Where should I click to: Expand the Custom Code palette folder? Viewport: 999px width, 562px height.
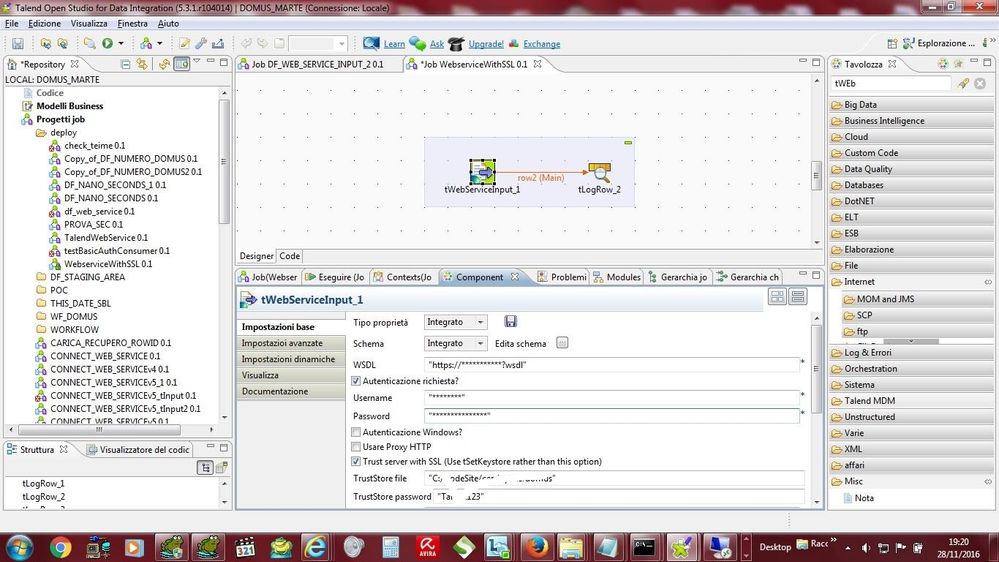click(x=912, y=153)
